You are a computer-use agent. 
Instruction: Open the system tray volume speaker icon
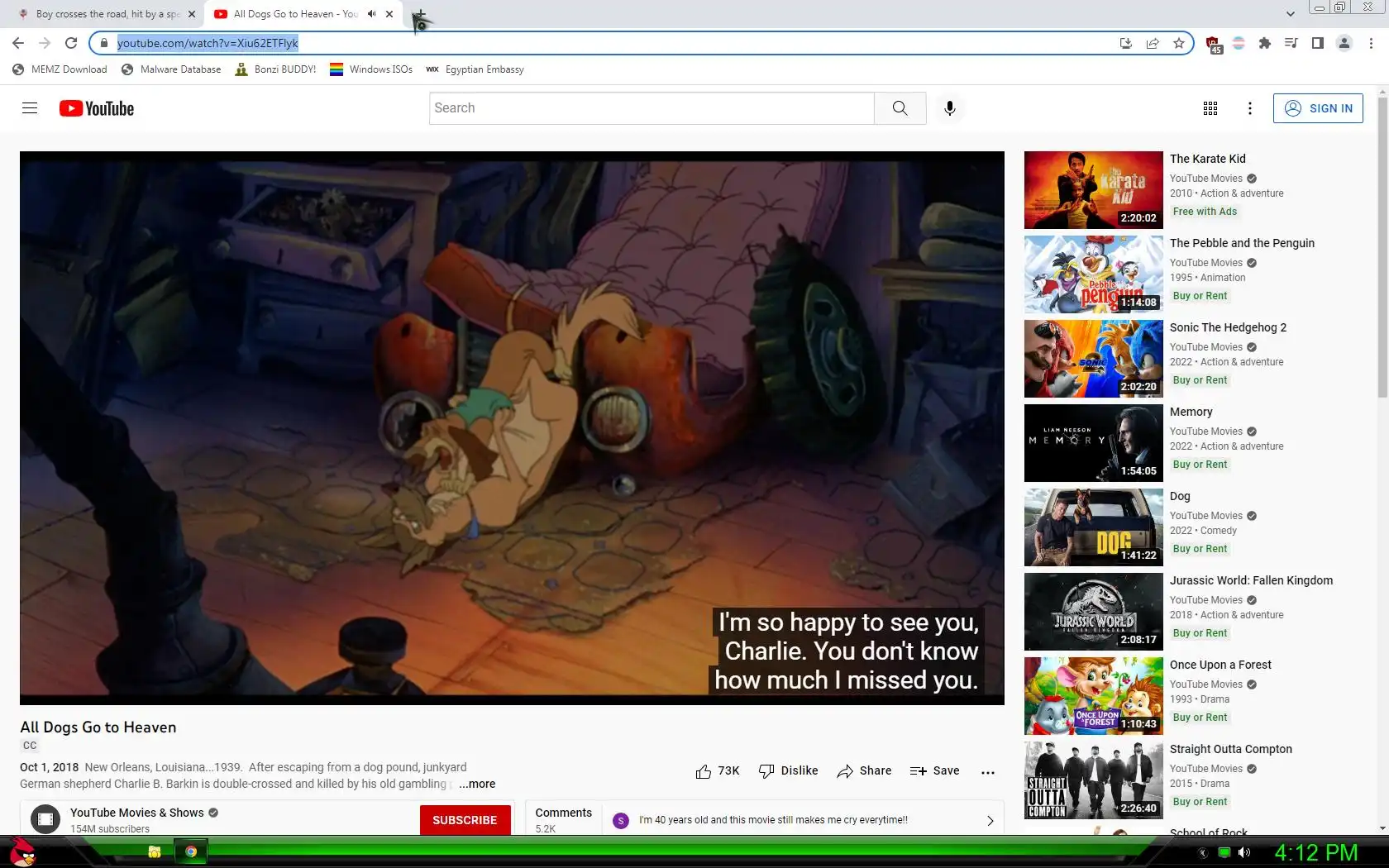click(x=1244, y=852)
